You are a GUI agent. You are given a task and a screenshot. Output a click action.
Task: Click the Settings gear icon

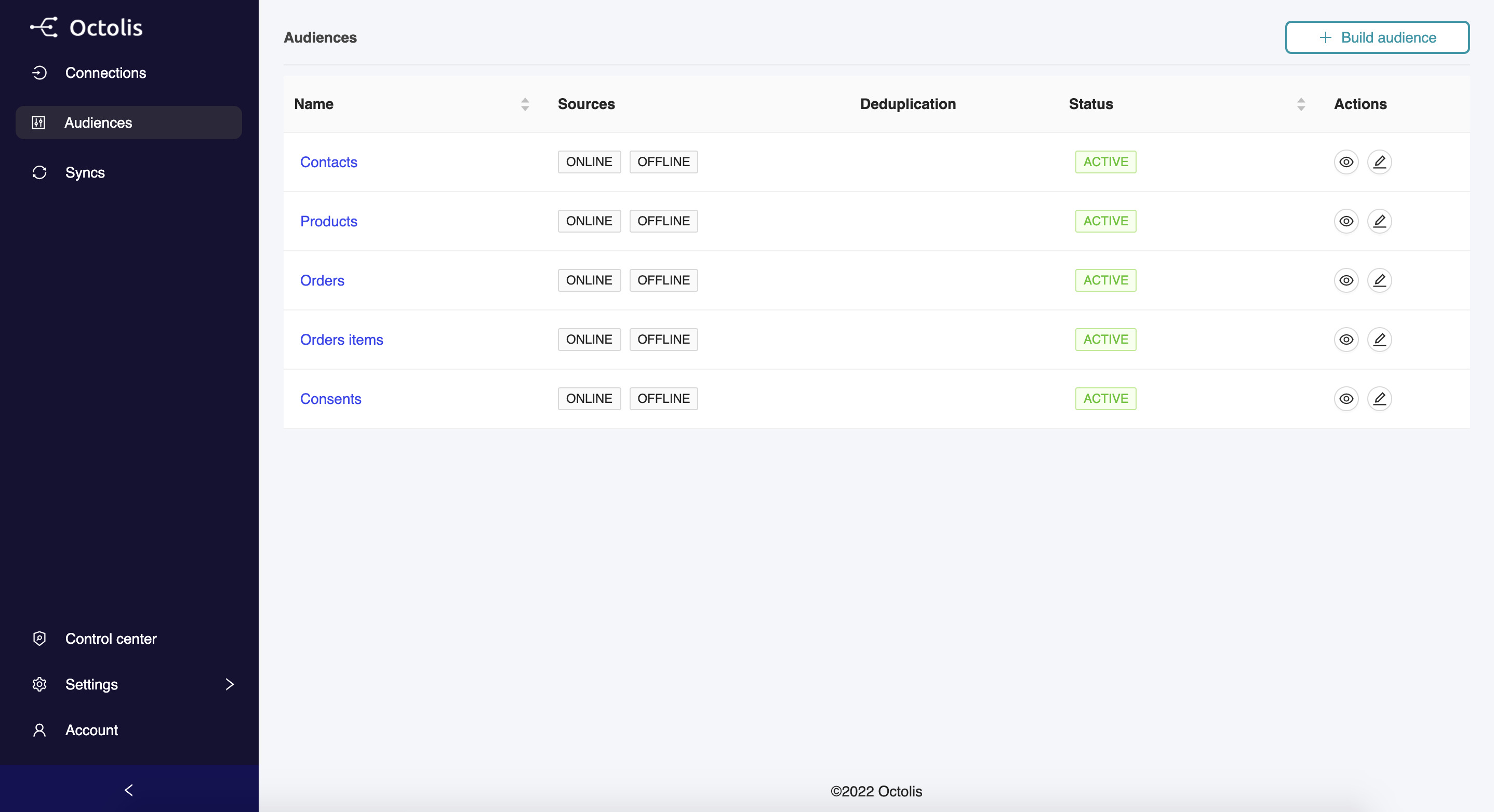click(x=39, y=684)
